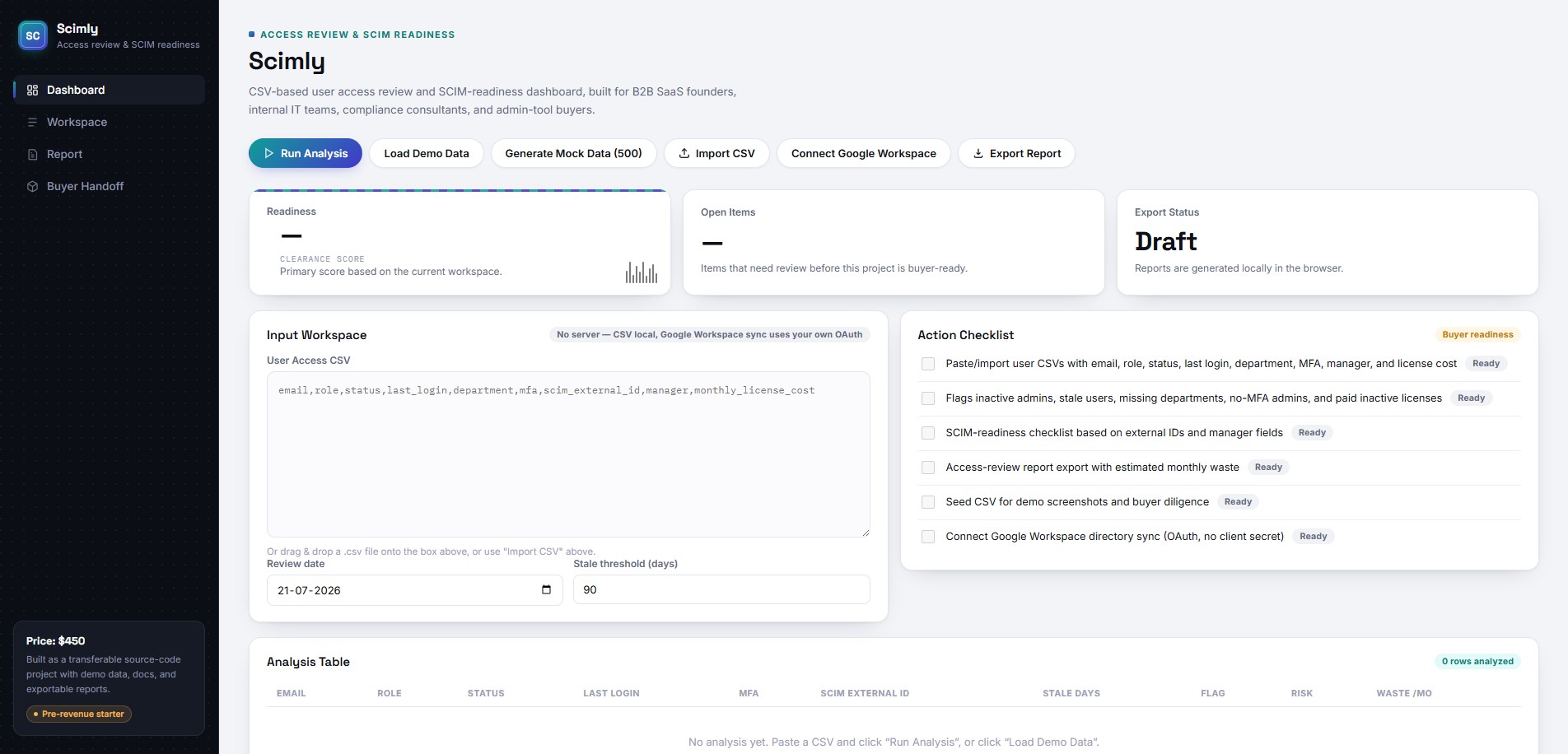The width and height of the screenshot is (1568, 754).
Task: Check the Connect Google Workspace directory sync item
Action: [x=928, y=537]
